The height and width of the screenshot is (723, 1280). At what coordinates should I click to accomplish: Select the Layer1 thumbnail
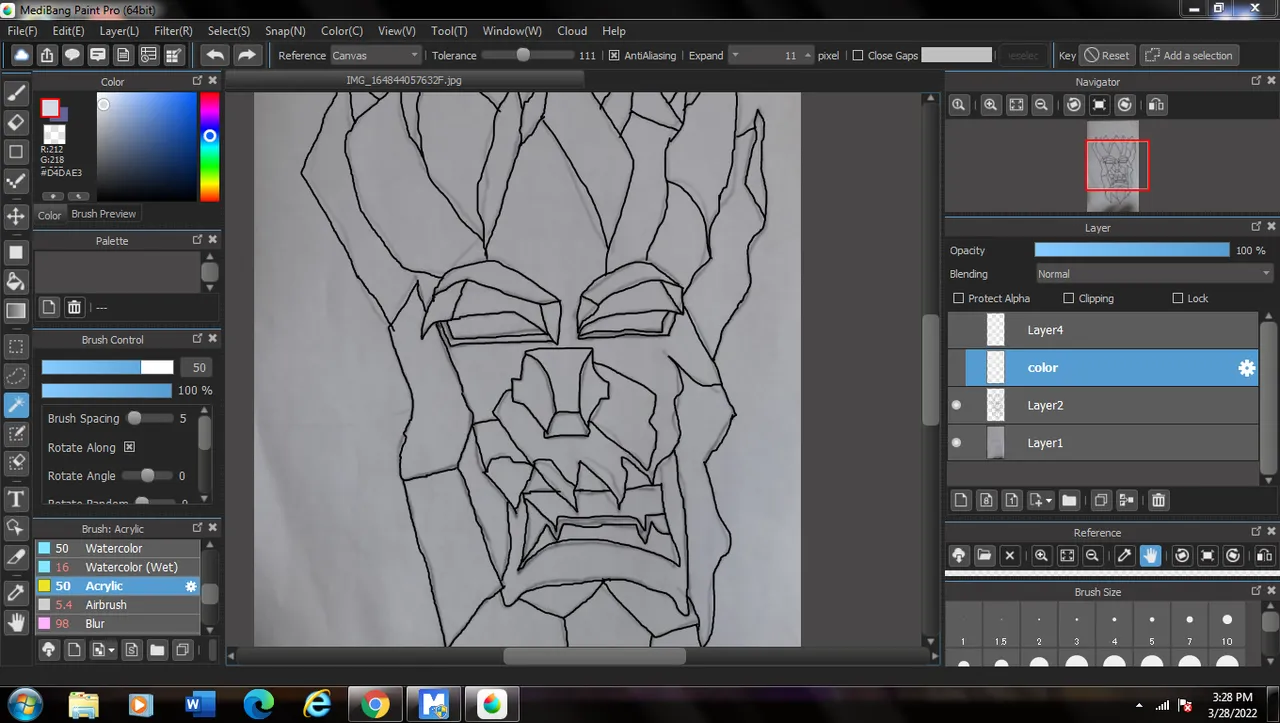(995, 443)
